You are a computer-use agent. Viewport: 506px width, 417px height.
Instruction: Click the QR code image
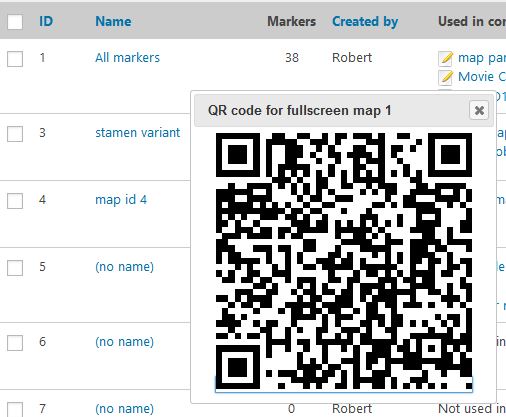[x=344, y=261]
